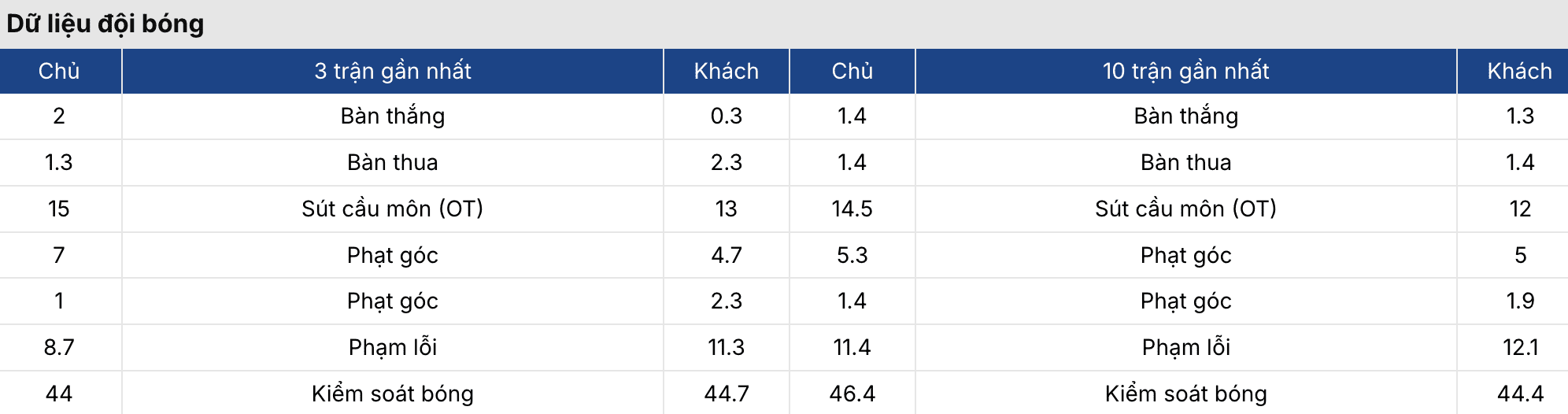Click "Kiểm soát bóng" under 10 trận gần nhất
The height and width of the screenshot is (414, 1568).
tap(1185, 394)
